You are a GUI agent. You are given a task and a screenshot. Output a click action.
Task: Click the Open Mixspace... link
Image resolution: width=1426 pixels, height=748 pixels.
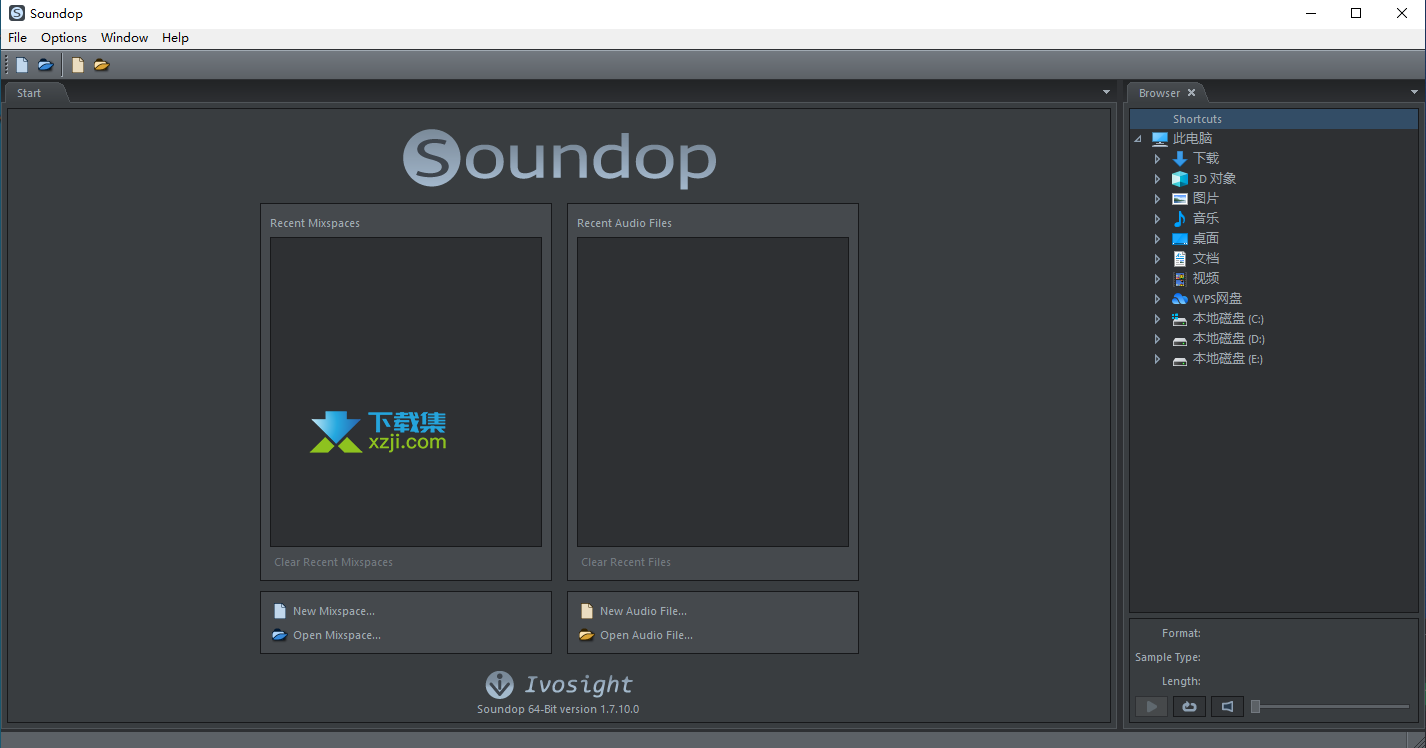pyautogui.click(x=337, y=635)
